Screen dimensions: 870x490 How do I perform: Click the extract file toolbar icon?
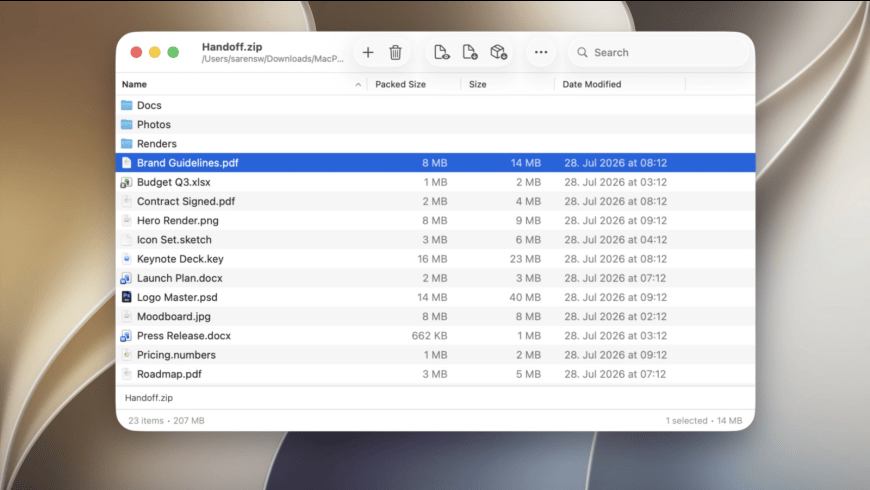point(469,52)
